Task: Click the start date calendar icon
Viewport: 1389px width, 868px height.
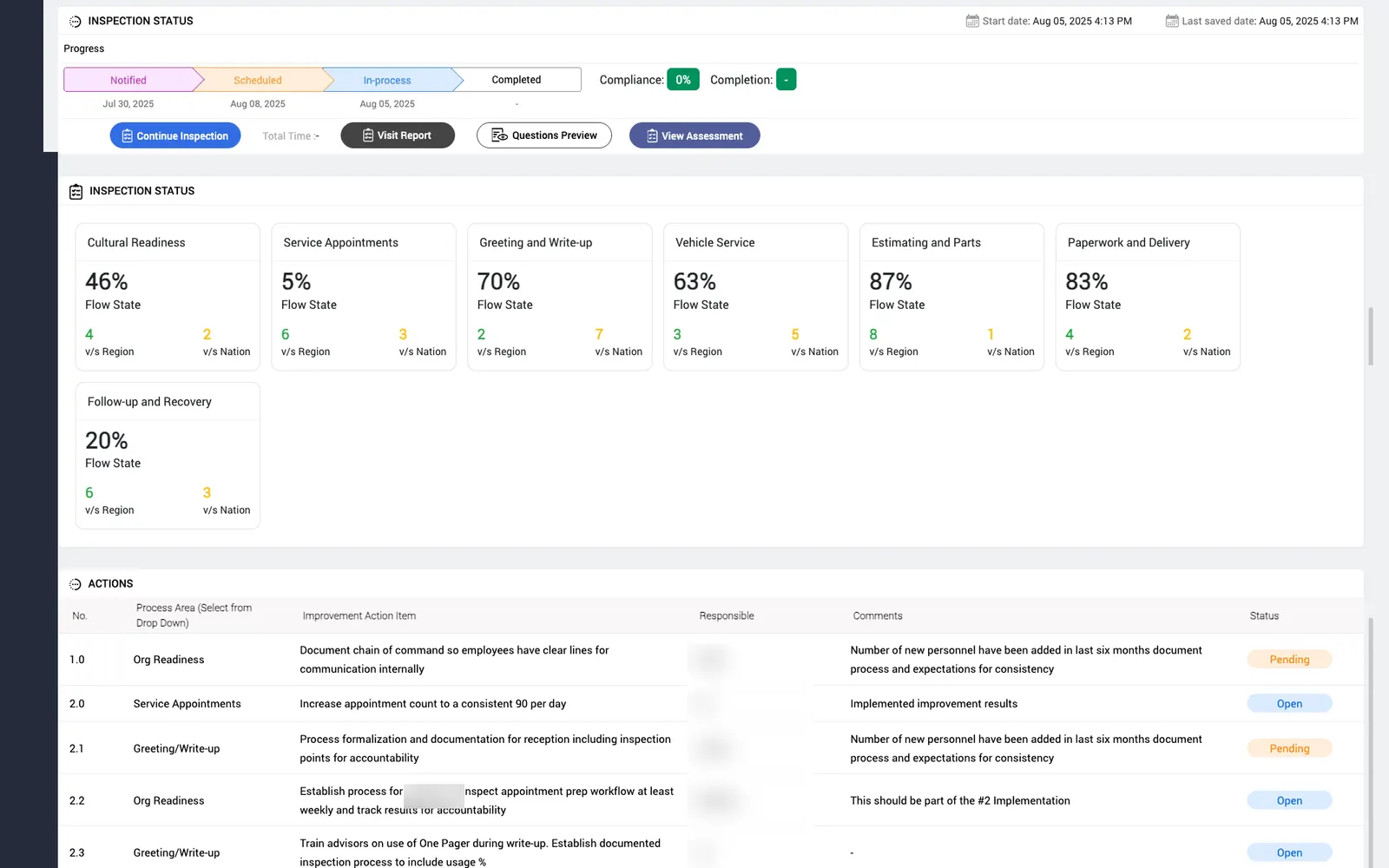Action: pos(972,21)
